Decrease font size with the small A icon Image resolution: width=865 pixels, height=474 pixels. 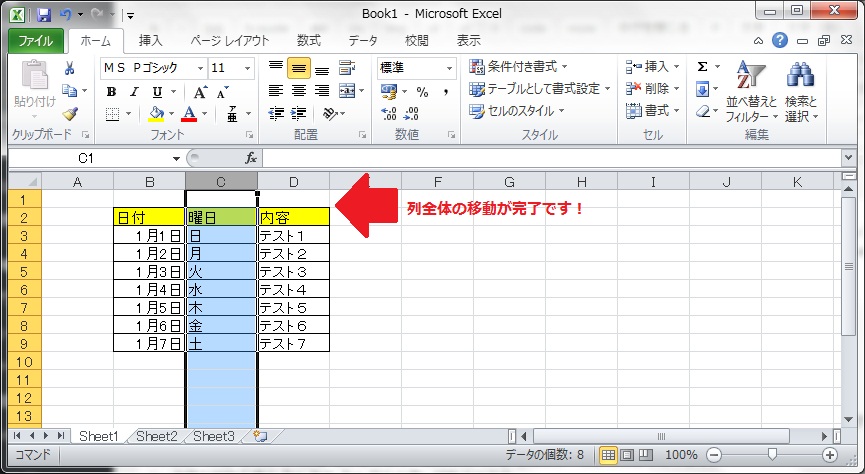222,93
